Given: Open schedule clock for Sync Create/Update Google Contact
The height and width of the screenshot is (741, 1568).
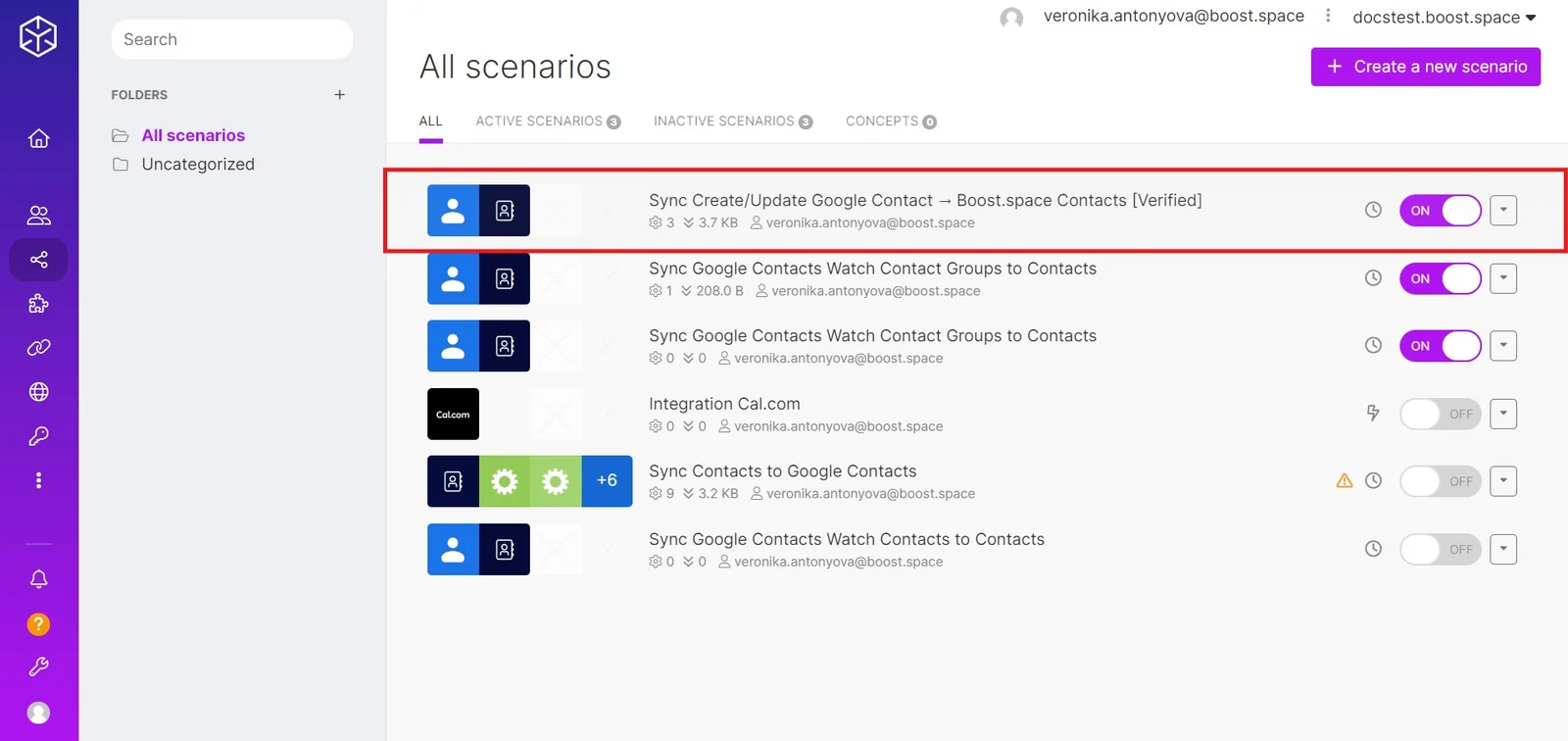Looking at the screenshot, I should coord(1373,210).
